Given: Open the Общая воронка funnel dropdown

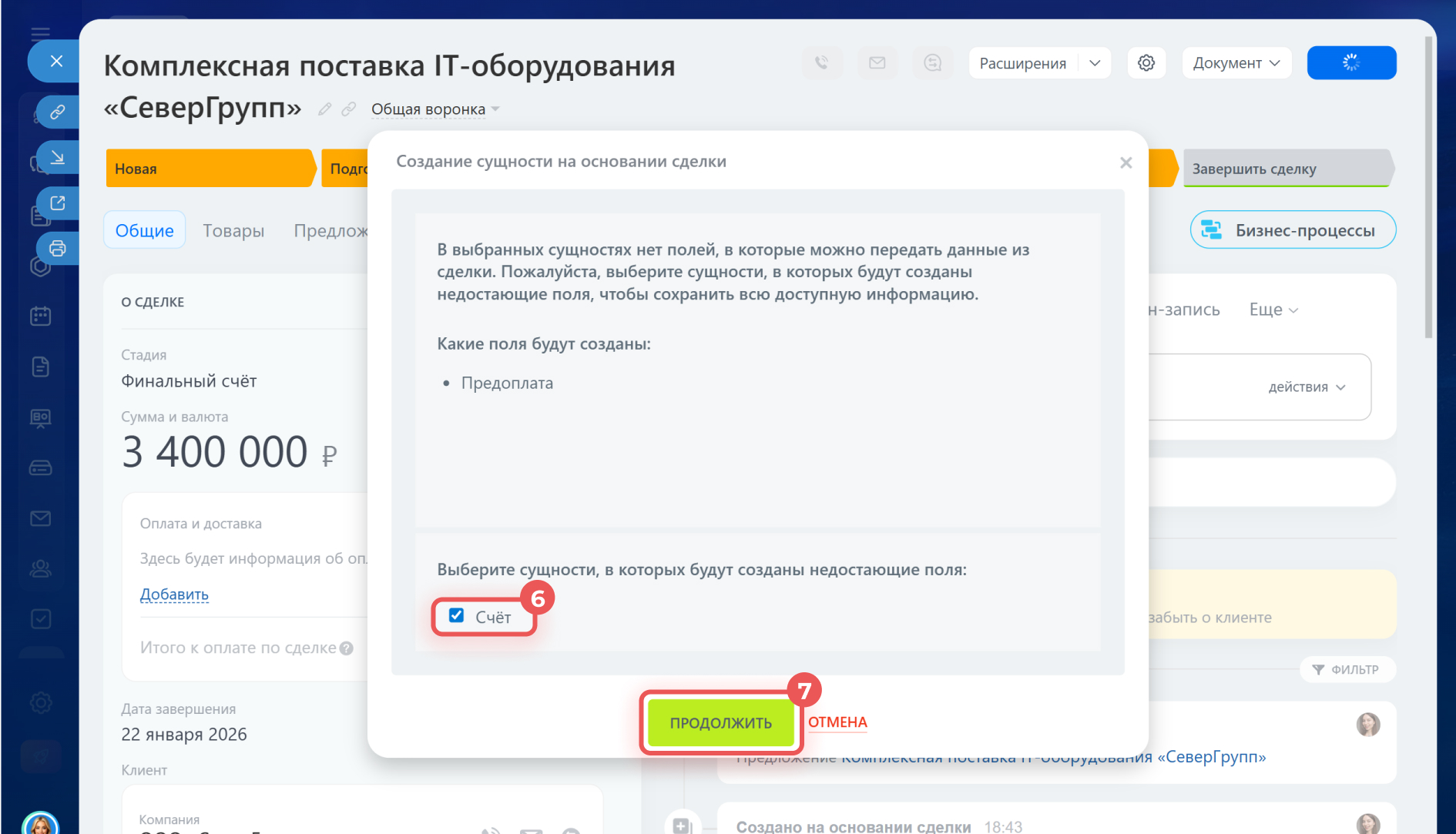Looking at the screenshot, I should [x=435, y=109].
